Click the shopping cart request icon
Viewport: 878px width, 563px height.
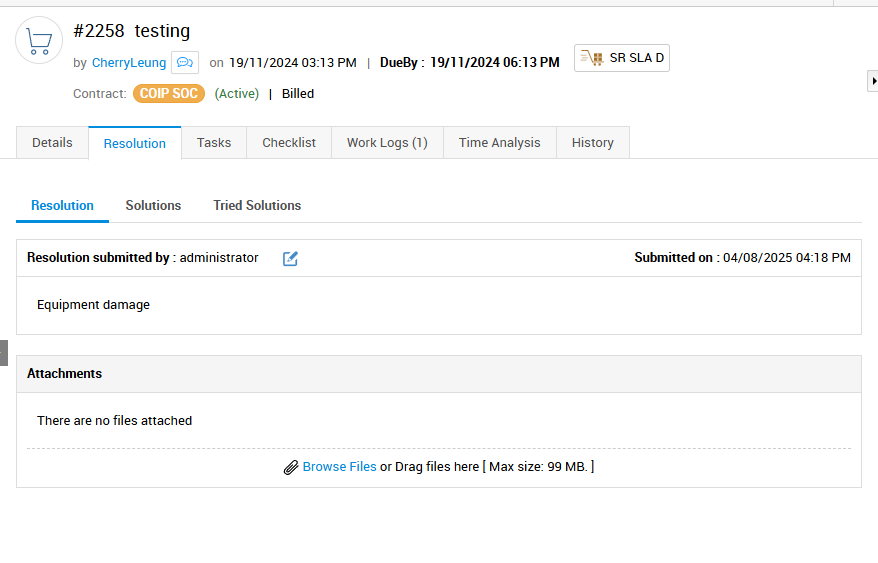39,40
